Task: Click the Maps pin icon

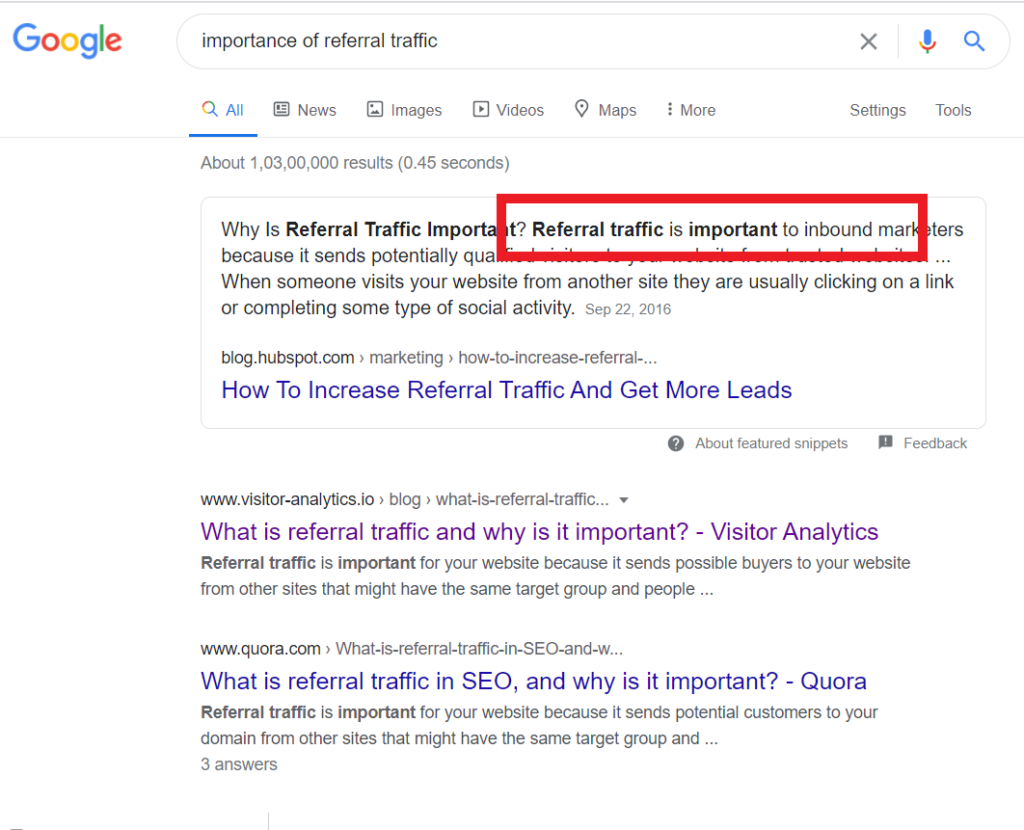Action: click(581, 109)
